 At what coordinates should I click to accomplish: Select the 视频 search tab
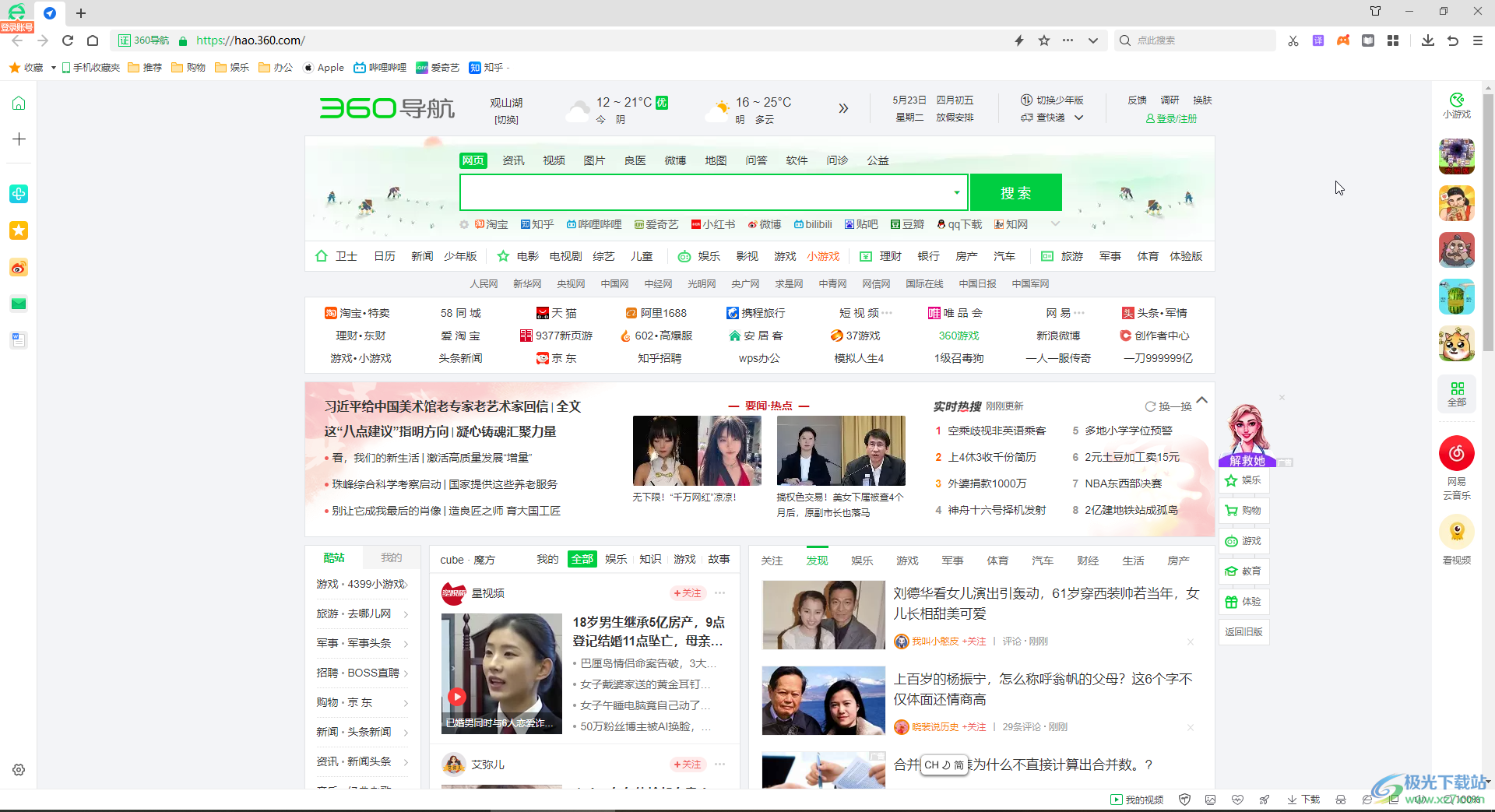554,160
